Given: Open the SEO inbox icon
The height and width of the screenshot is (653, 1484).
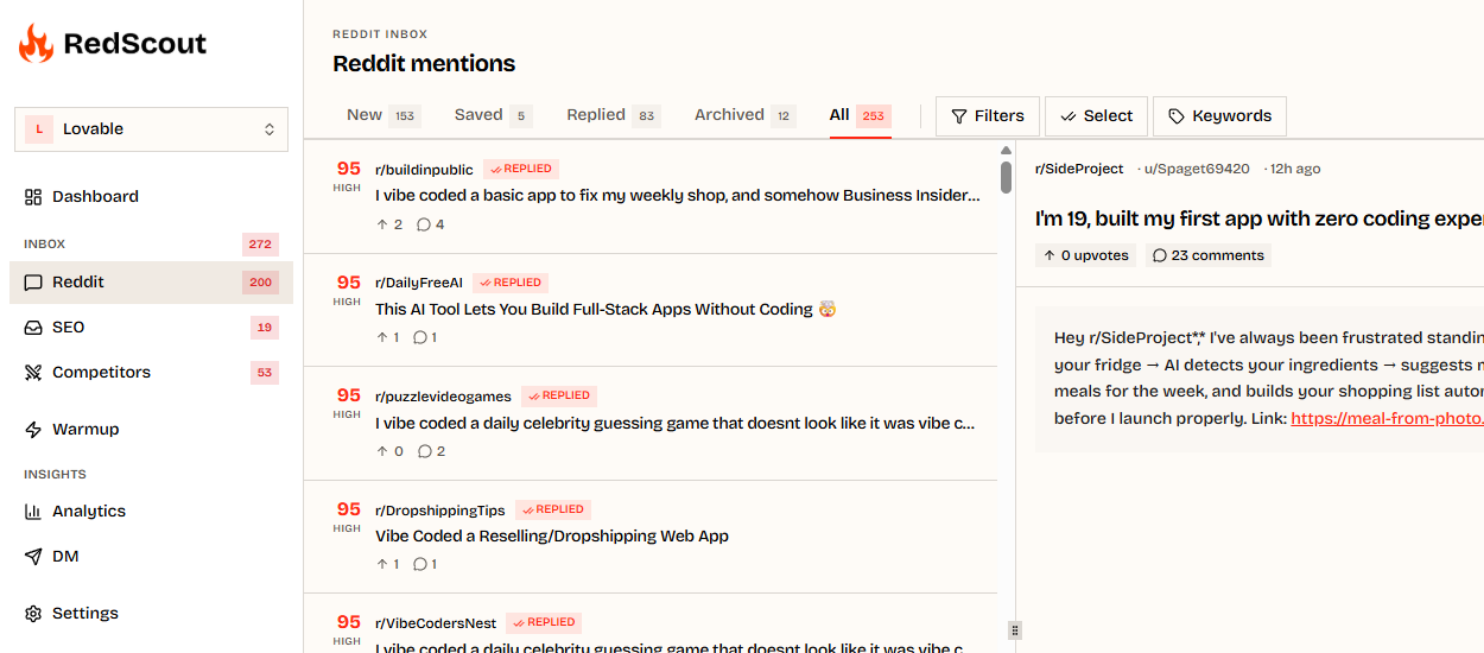Looking at the screenshot, I should (x=33, y=327).
